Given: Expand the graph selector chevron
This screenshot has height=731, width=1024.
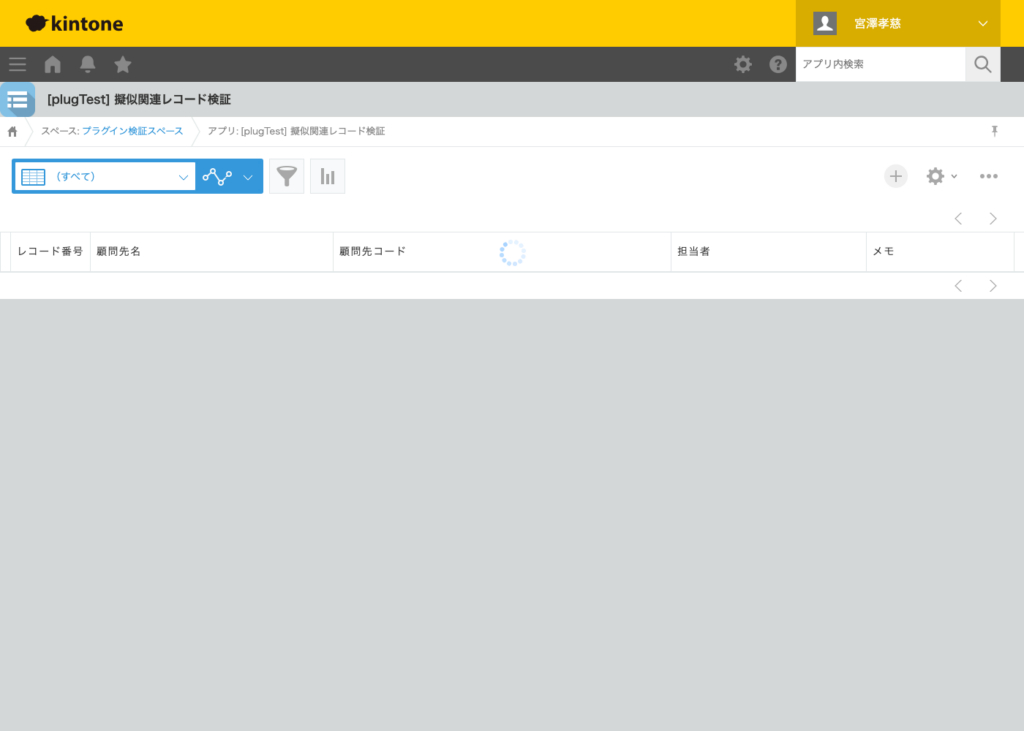Looking at the screenshot, I should tap(248, 176).
